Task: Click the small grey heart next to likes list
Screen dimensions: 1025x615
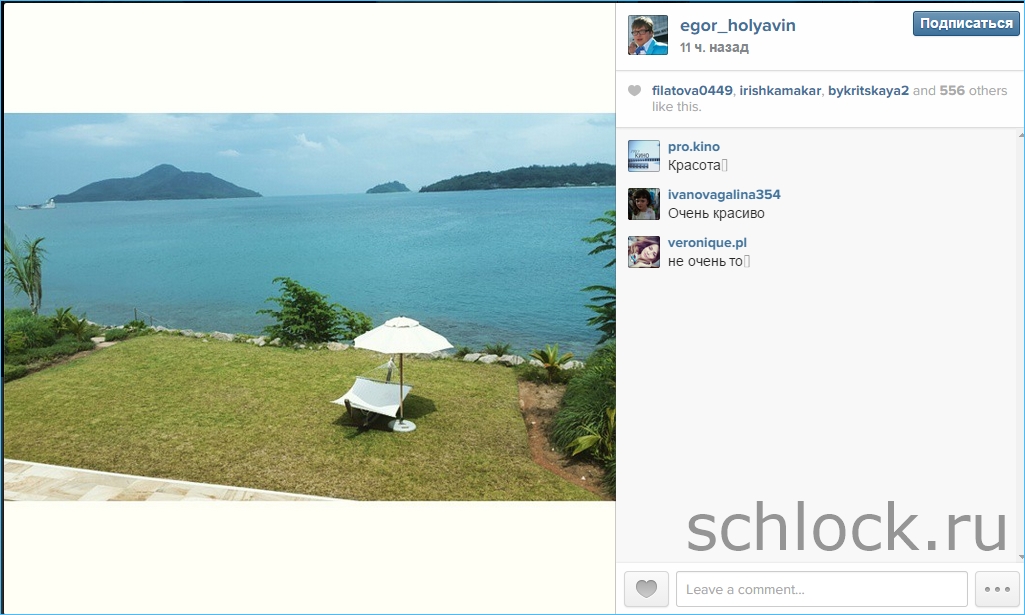Action: [634, 91]
